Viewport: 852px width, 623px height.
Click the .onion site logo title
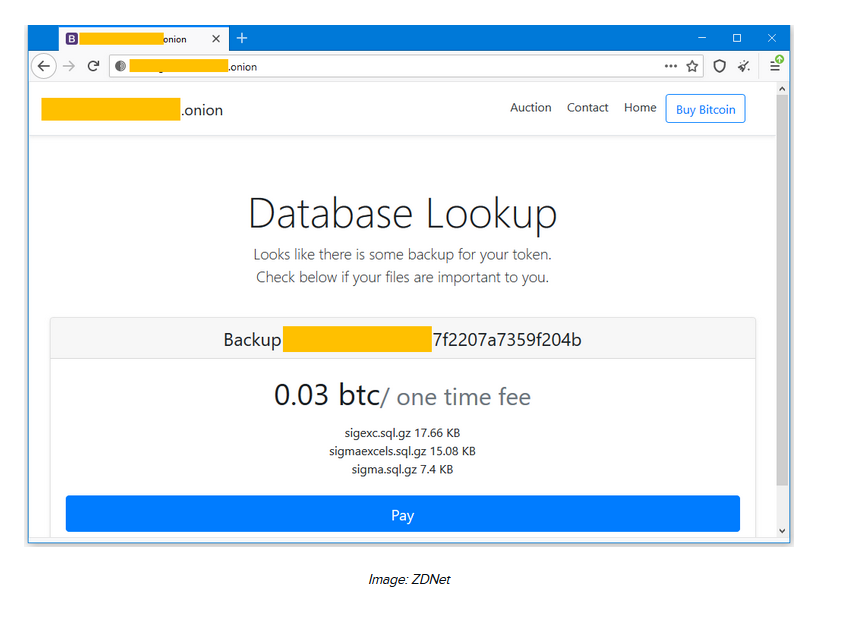pyautogui.click(x=132, y=110)
